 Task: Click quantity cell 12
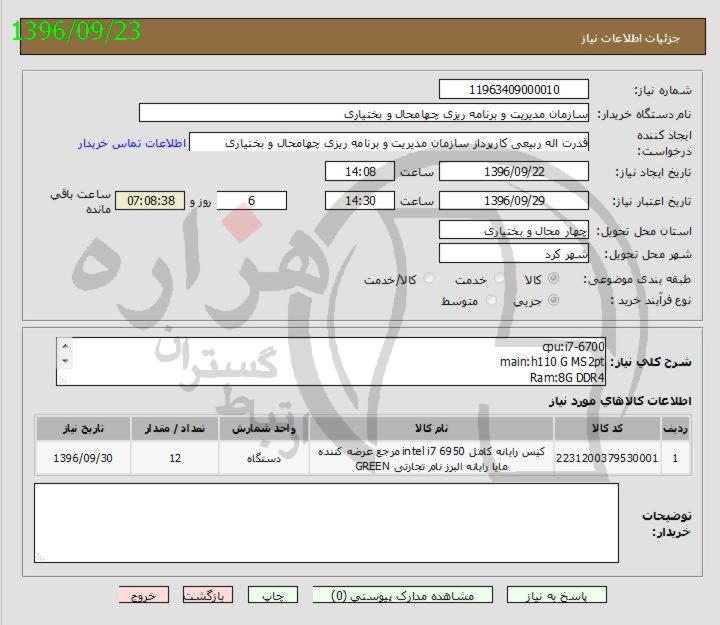click(x=174, y=458)
